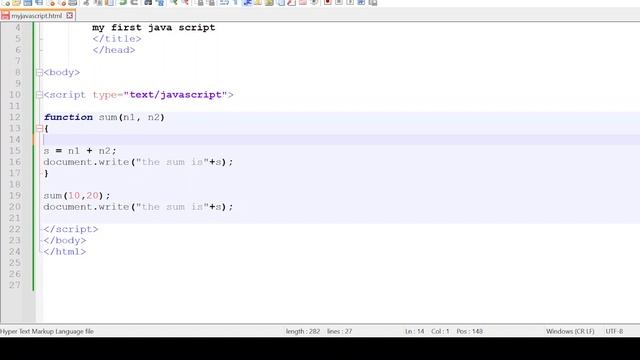Click document.write call on line 20
This screenshot has height=360, width=640.
(x=138, y=207)
